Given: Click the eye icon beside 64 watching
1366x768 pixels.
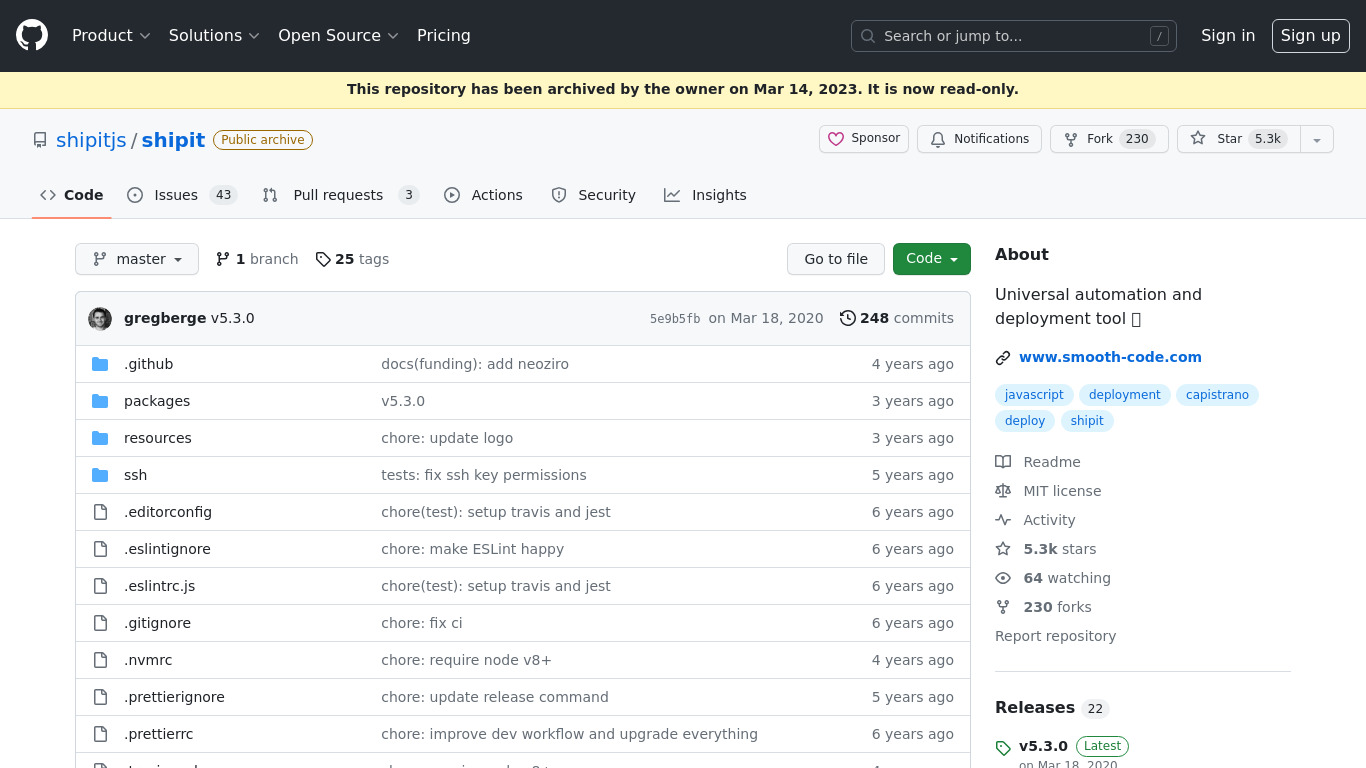Looking at the screenshot, I should [1003, 578].
